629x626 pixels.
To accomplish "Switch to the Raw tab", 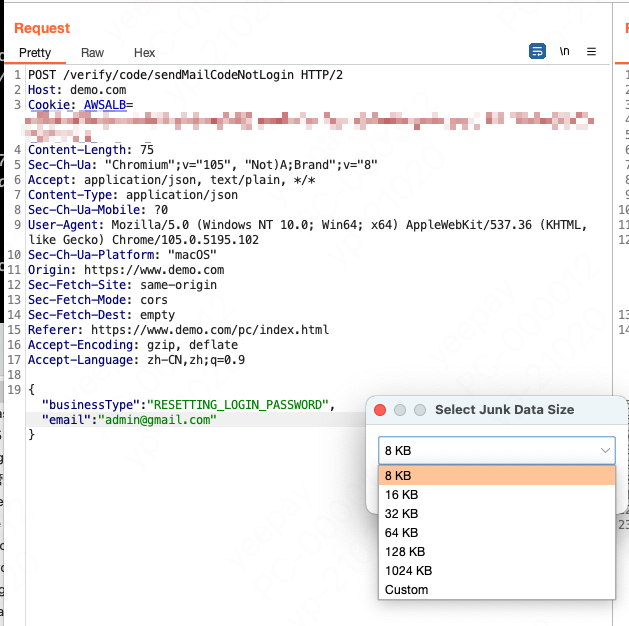I will (92, 53).
